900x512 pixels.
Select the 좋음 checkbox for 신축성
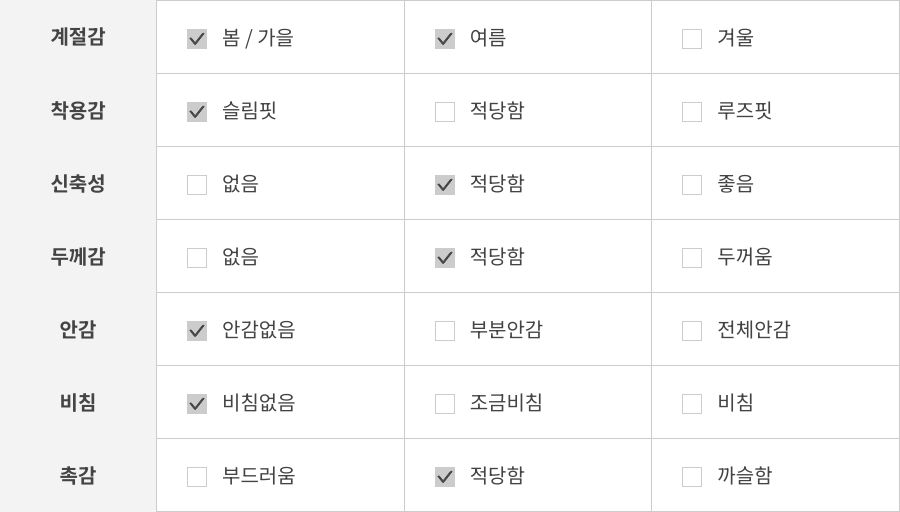click(x=692, y=185)
